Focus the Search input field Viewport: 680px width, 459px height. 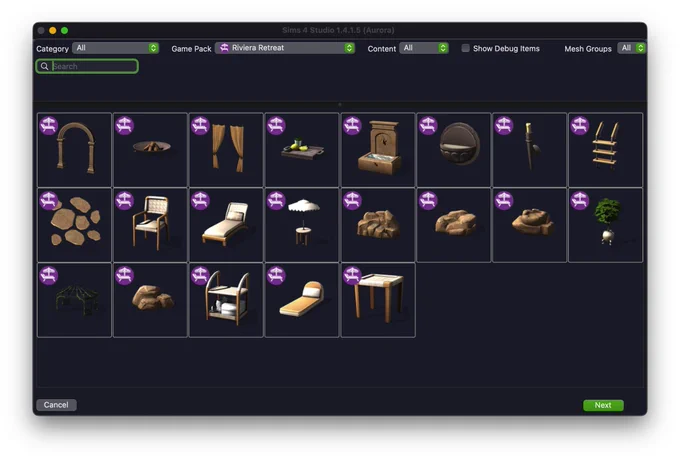point(87,66)
